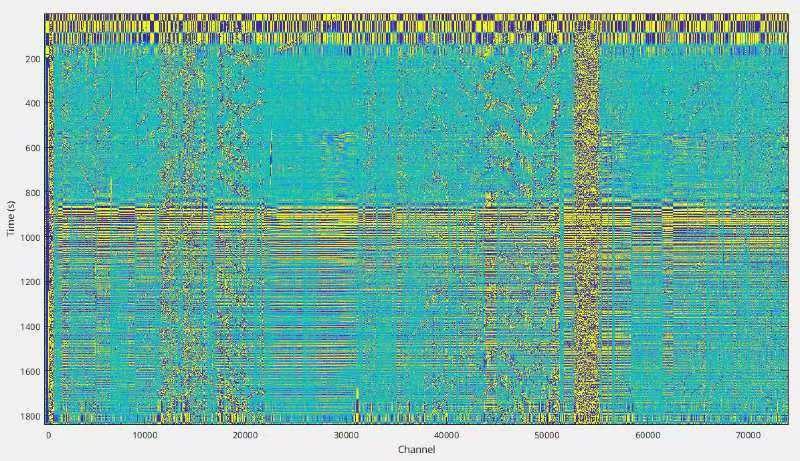Select the y-axis tick label 1000
Image resolution: width=800 pixels, height=461 pixels.
coord(30,238)
